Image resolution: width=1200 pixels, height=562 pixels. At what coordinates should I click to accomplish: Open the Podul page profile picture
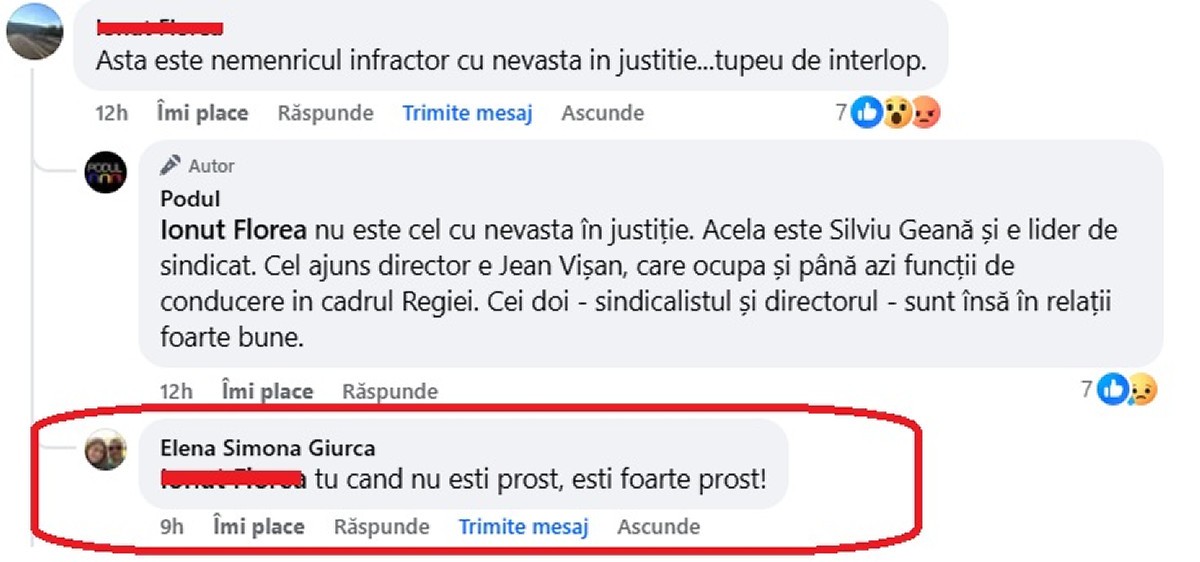[x=106, y=172]
